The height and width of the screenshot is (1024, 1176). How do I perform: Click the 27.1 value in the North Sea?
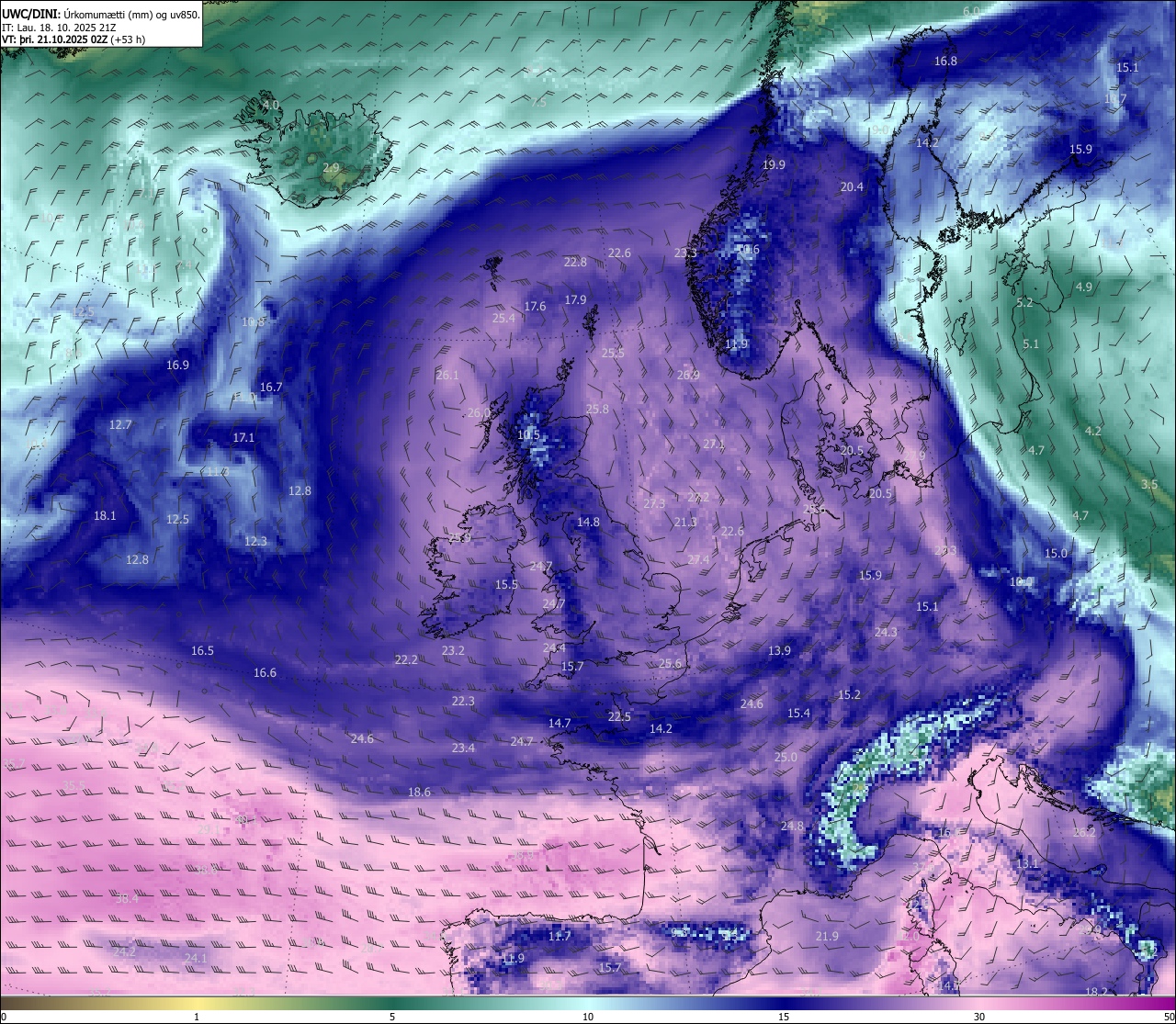[714, 444]
